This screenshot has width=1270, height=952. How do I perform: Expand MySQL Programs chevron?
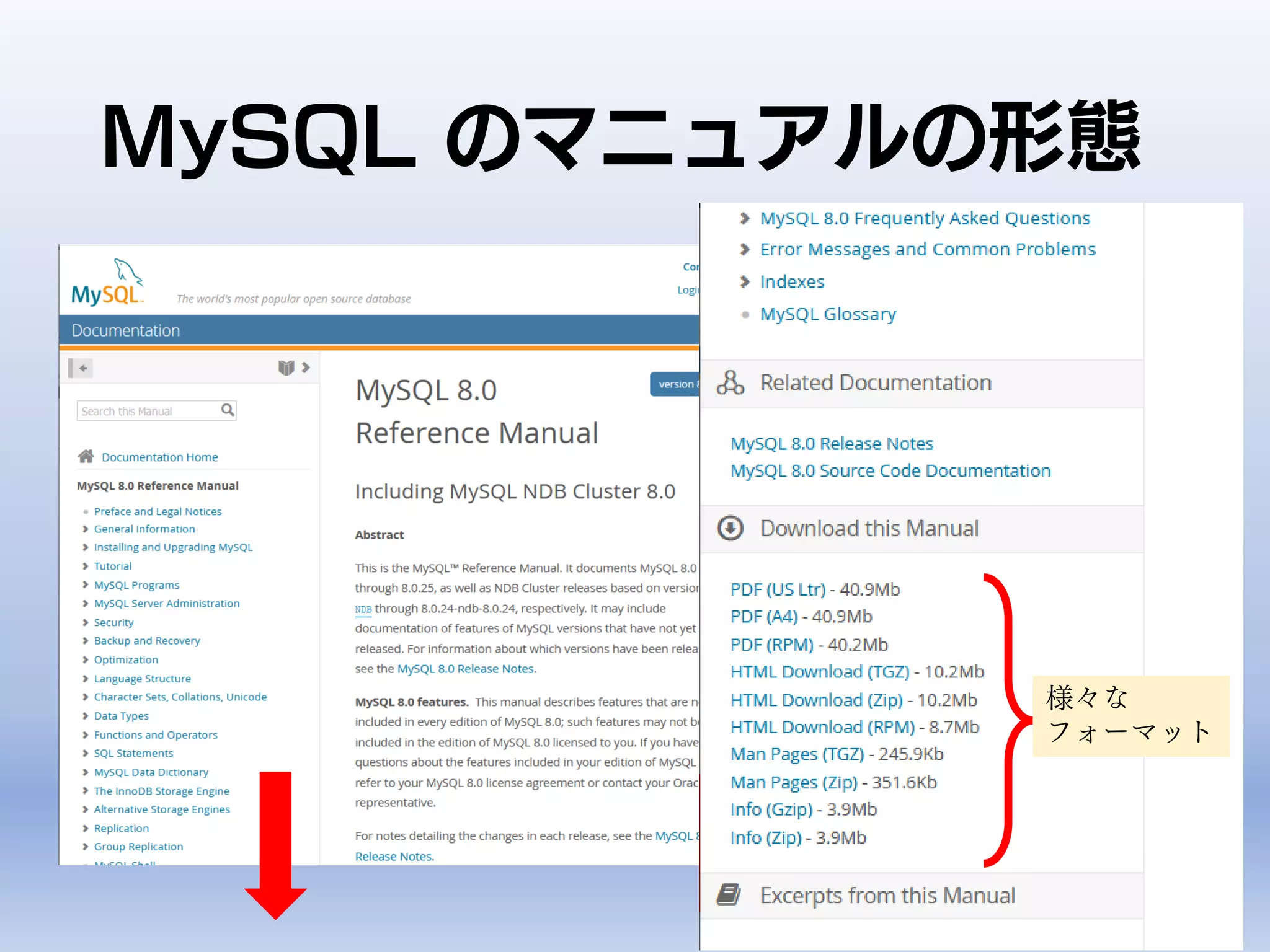point(86,585)
